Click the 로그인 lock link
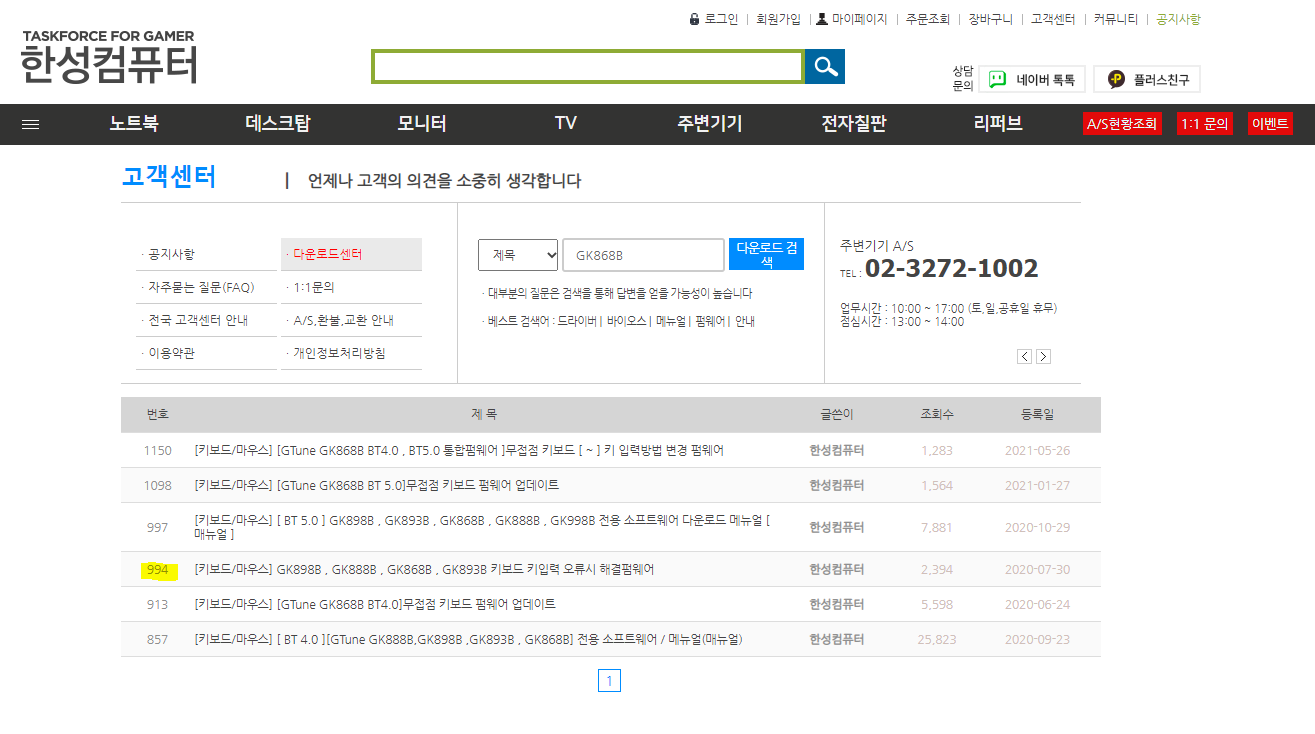 [x=714, y=19]
